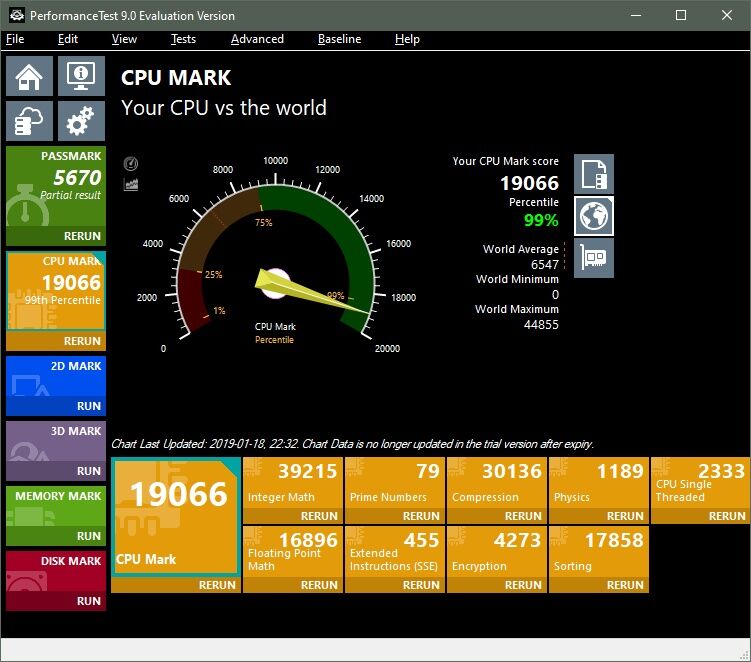Image resolution: width=751 pixels, height=662 pixels.
Task: Select the Prime Numbers 79 tile
Action: click(x=395, y=483)
